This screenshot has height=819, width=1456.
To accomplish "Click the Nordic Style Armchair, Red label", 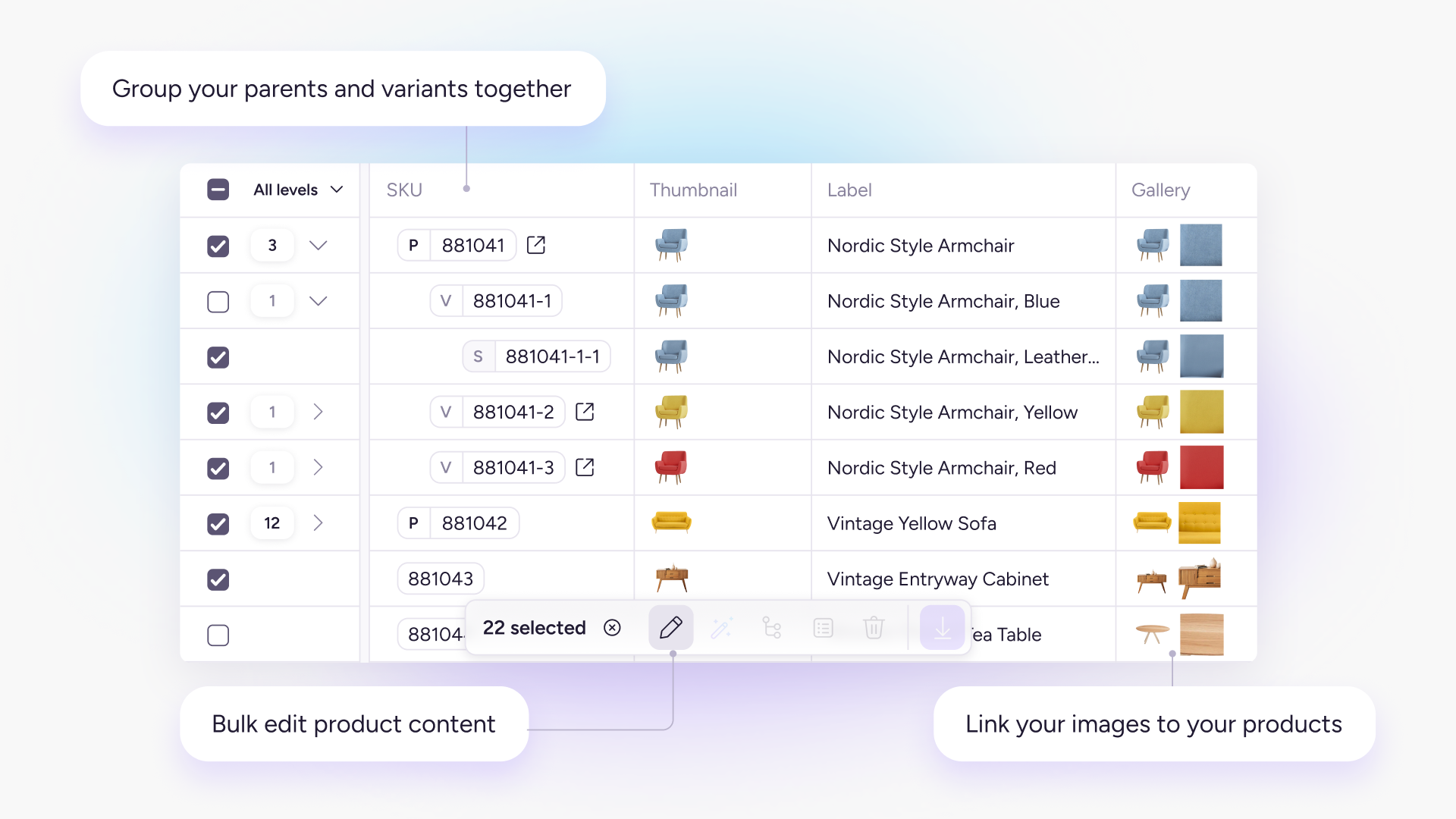I will click(941, 468).
